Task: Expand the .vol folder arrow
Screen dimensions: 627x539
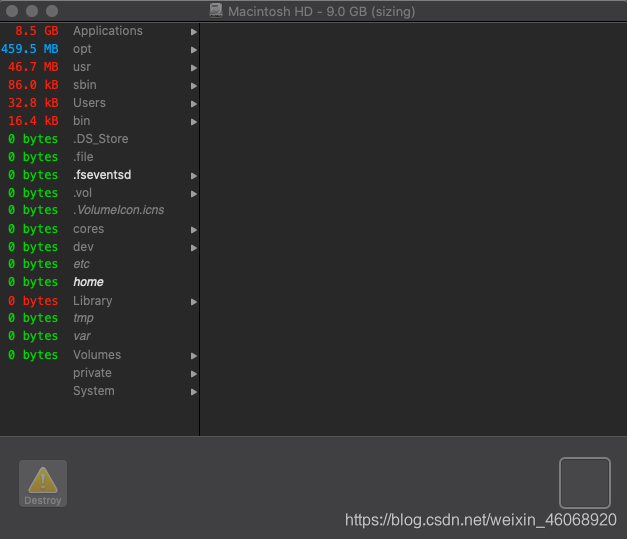Action: 194,194
